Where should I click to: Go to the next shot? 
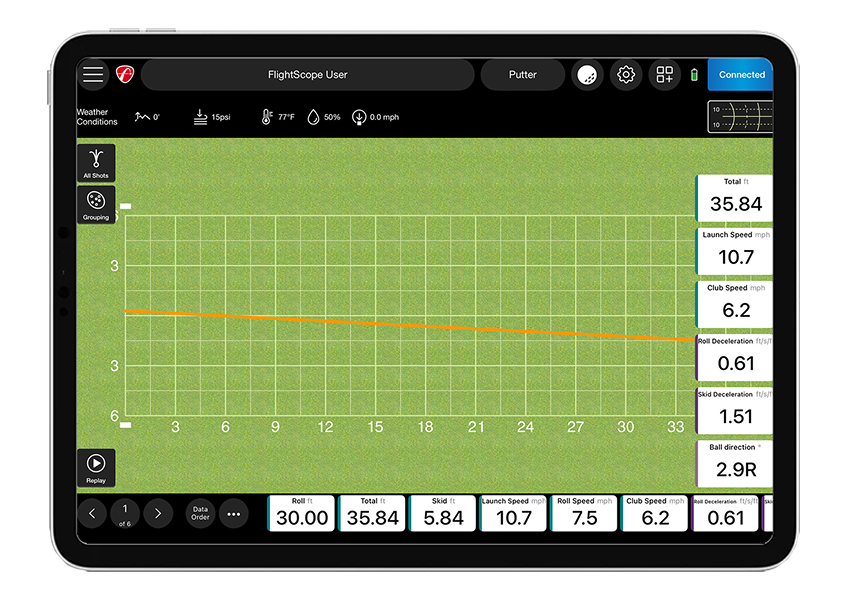158,514
